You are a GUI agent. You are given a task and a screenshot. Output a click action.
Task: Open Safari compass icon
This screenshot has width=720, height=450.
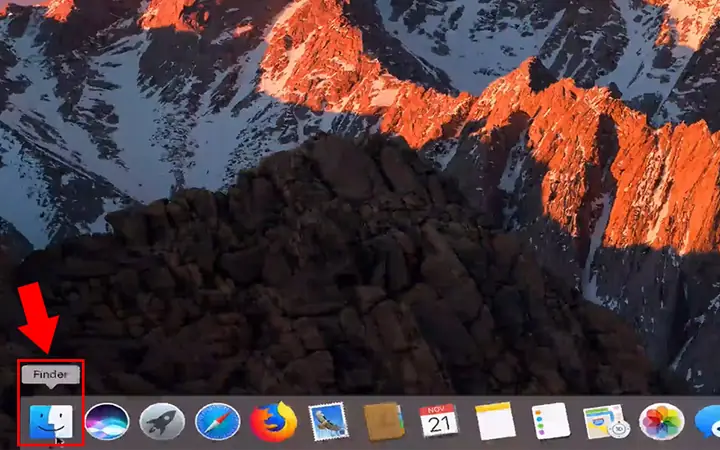pyautogui.click(x=218, y=422)
